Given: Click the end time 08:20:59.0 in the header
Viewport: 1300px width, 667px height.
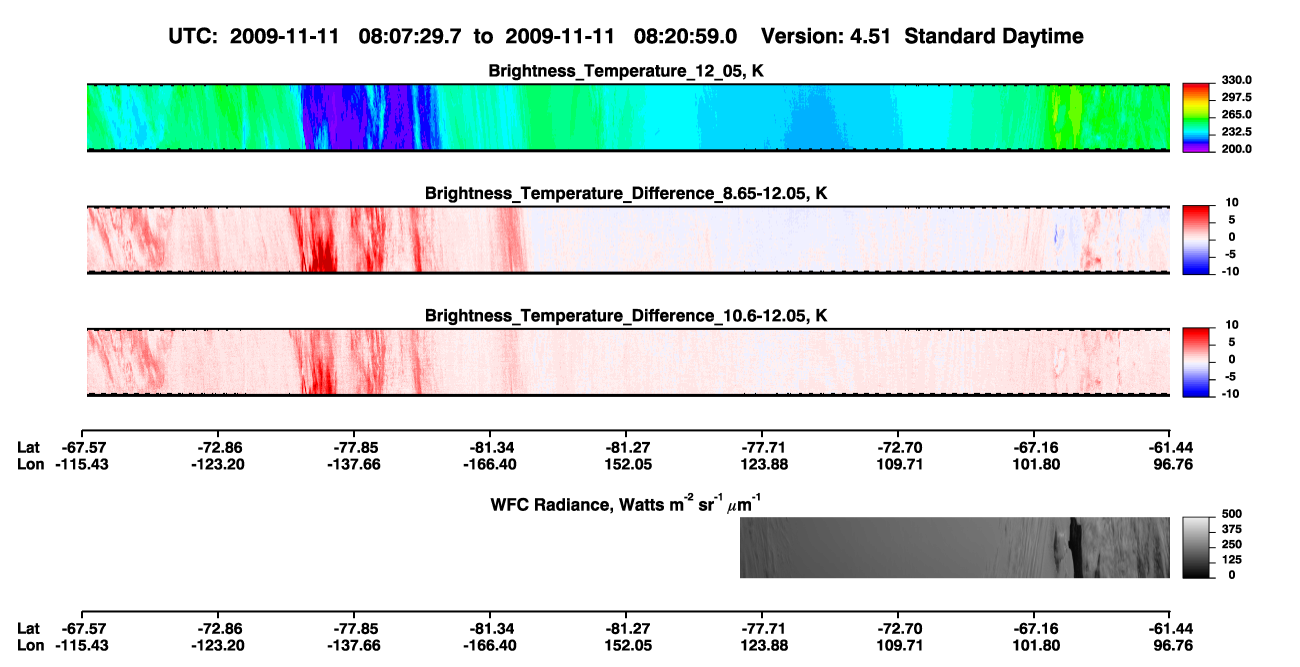Looking at the screenshot, I should pos(685,37).
